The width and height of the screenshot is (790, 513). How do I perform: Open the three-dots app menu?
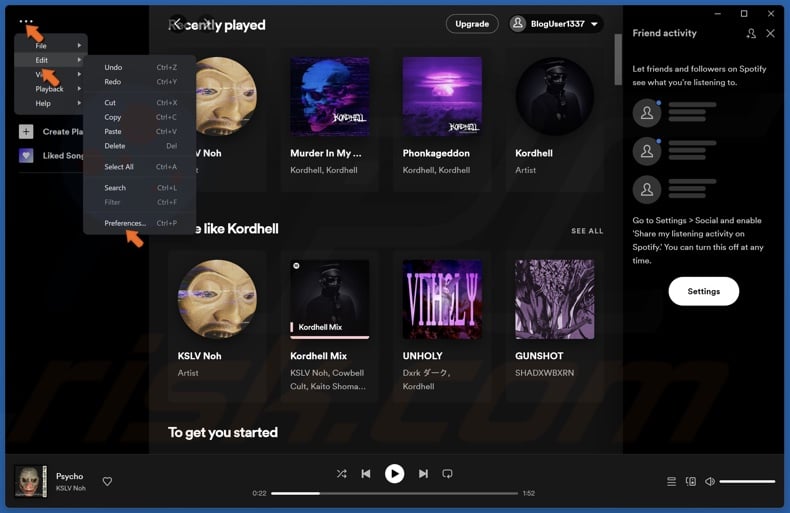click(26, 21)
